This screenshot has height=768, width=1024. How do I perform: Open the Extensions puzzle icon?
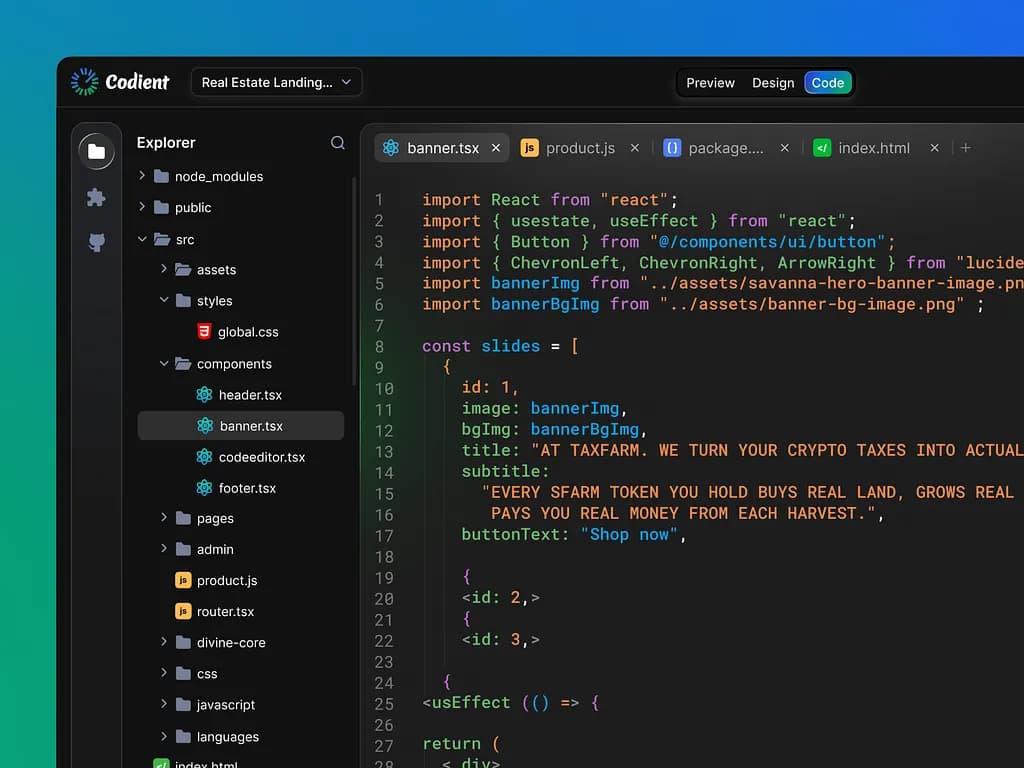point(96,198)
